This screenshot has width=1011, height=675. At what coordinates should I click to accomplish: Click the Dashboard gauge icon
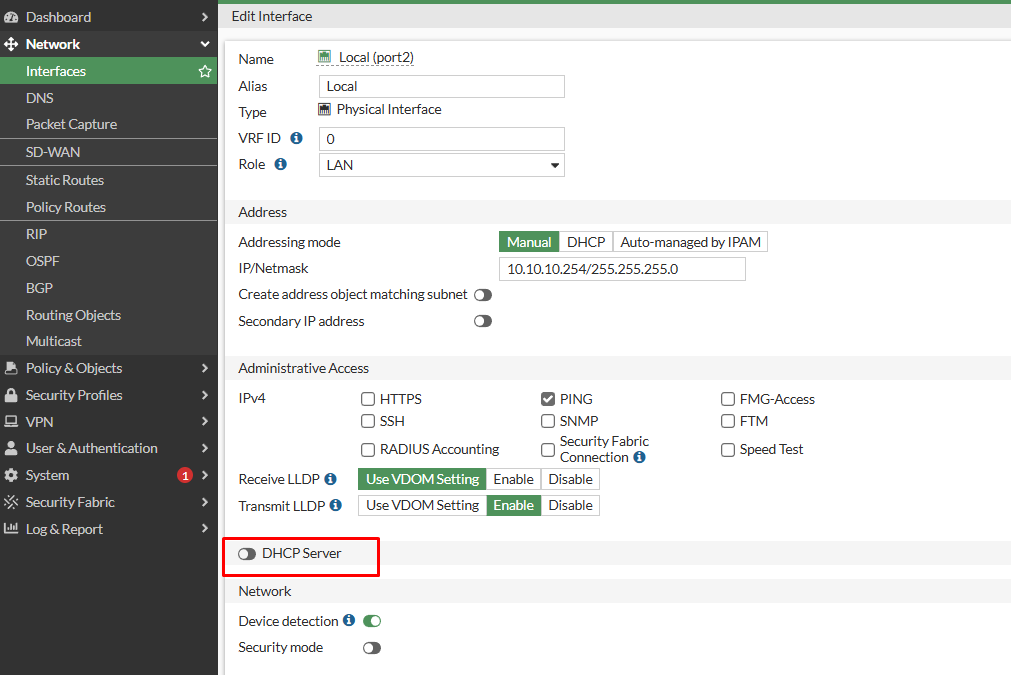coord(11,17)
